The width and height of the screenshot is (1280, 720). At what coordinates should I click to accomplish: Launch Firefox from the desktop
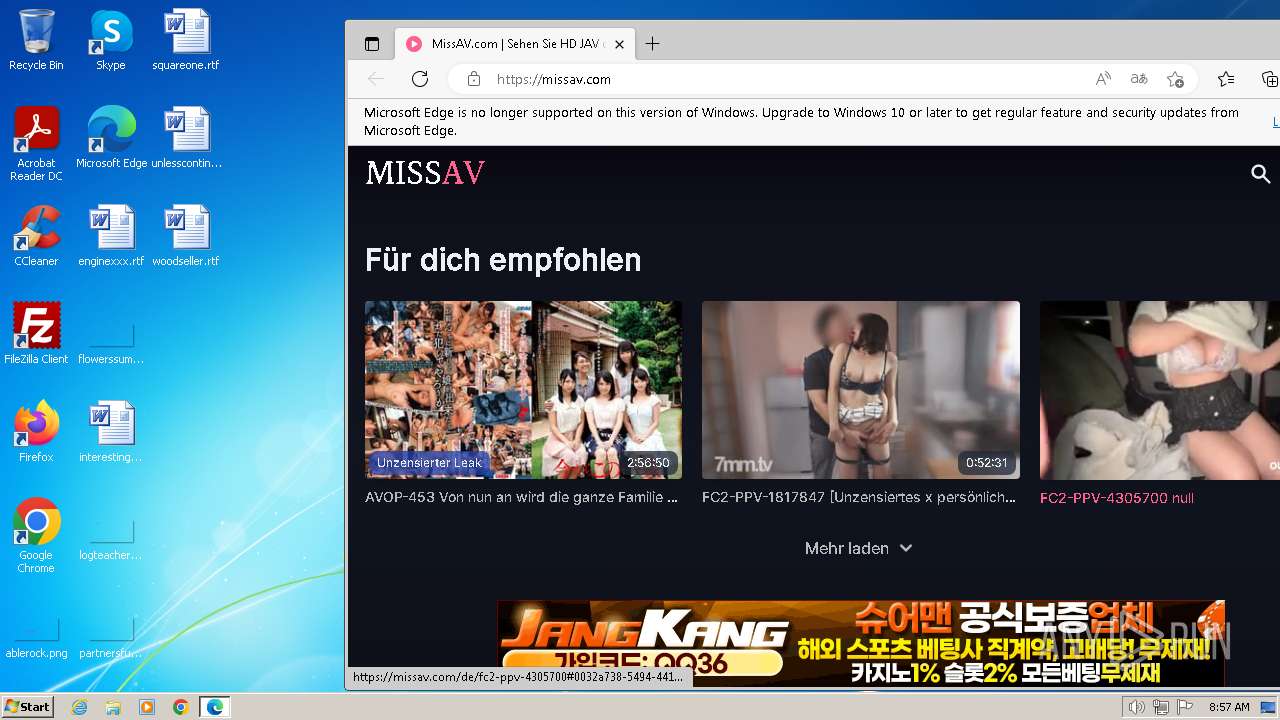[36, 432]
